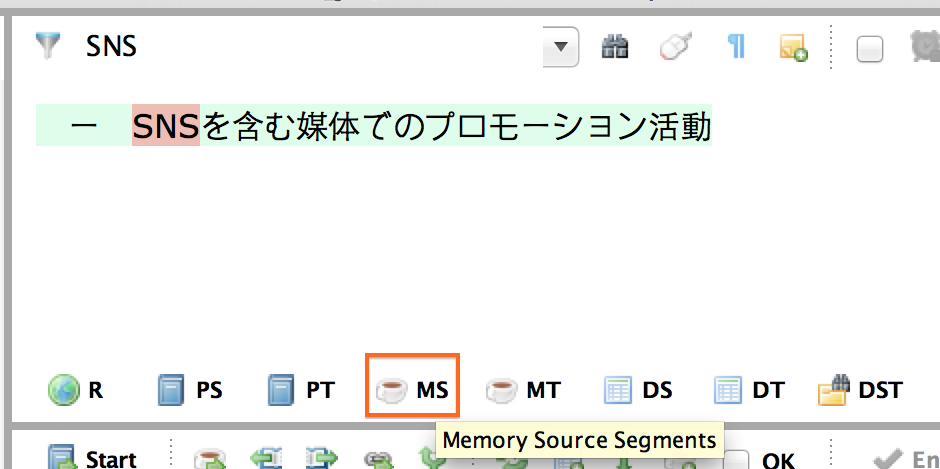Screen dimensions: 940x469
Task: Click the gear icon at the top right
Action: 925,47
